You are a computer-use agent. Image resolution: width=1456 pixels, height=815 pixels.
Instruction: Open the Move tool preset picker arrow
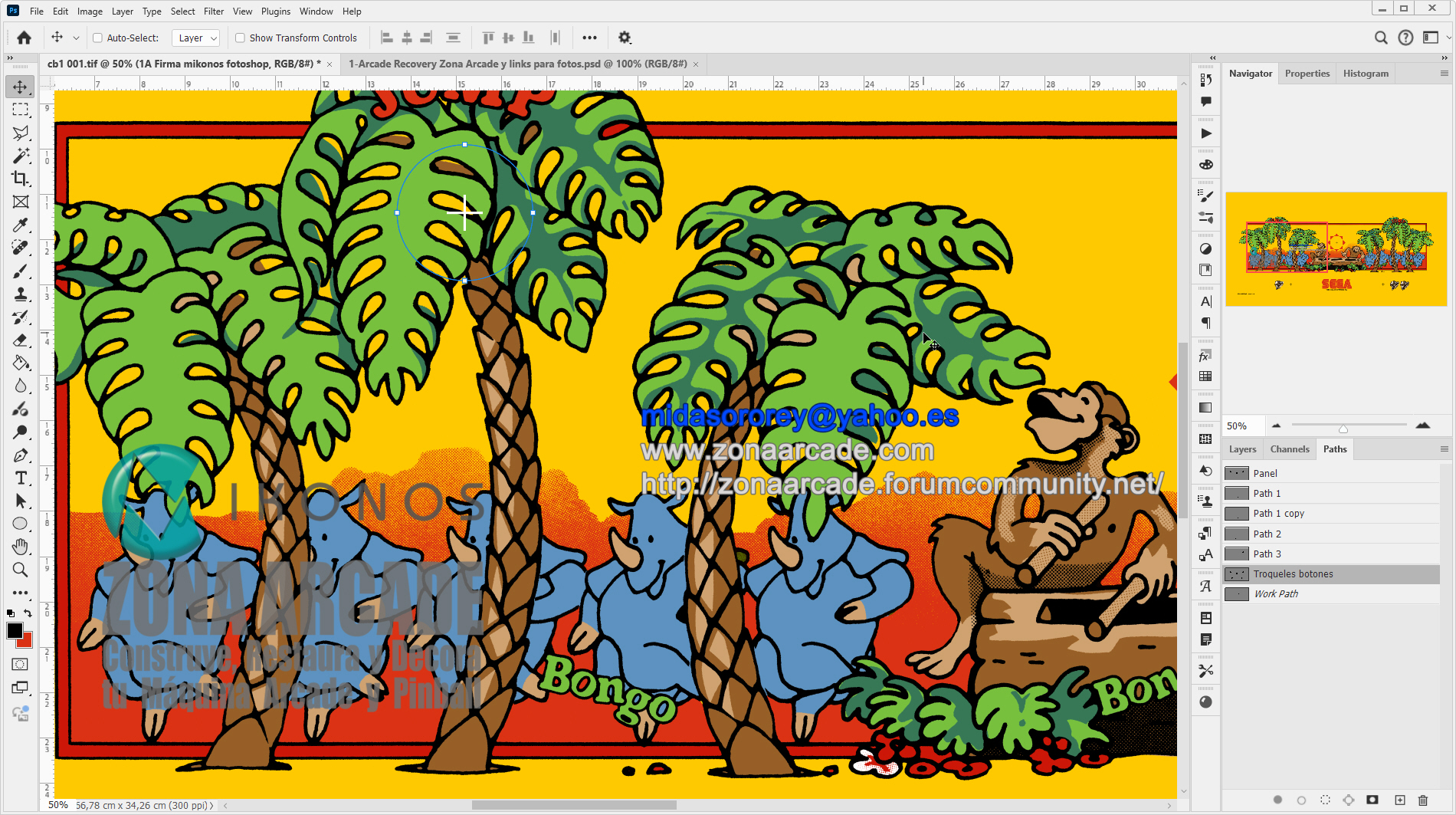76,38
